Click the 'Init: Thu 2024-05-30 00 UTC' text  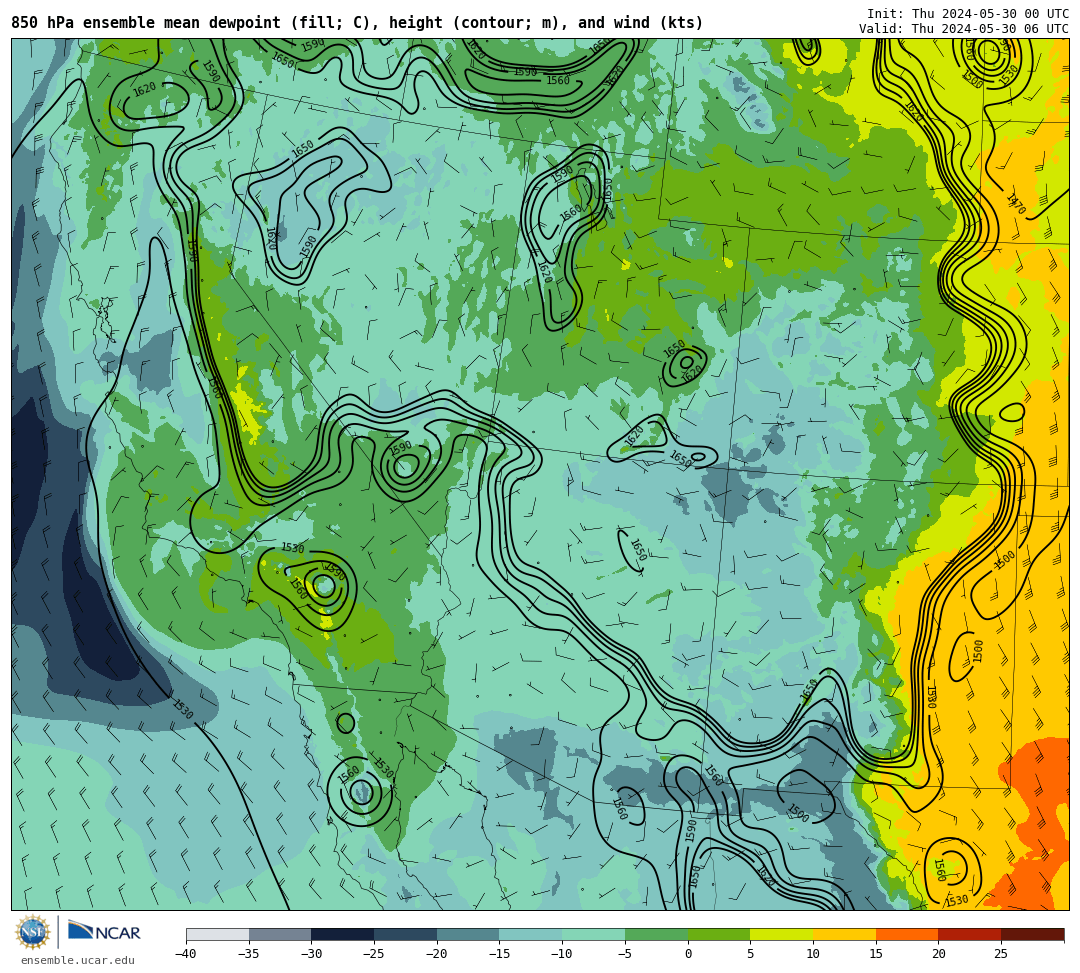[x=968, y=14]
